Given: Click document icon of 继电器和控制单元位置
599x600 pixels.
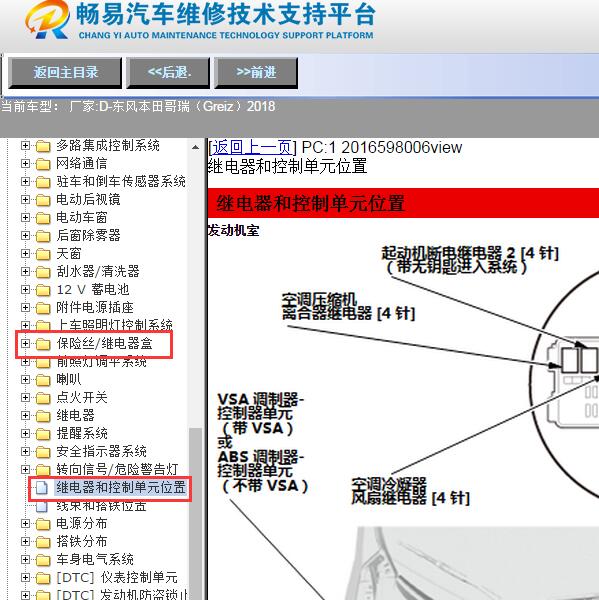Looking at the screenshot, I should tap(42, 488).
